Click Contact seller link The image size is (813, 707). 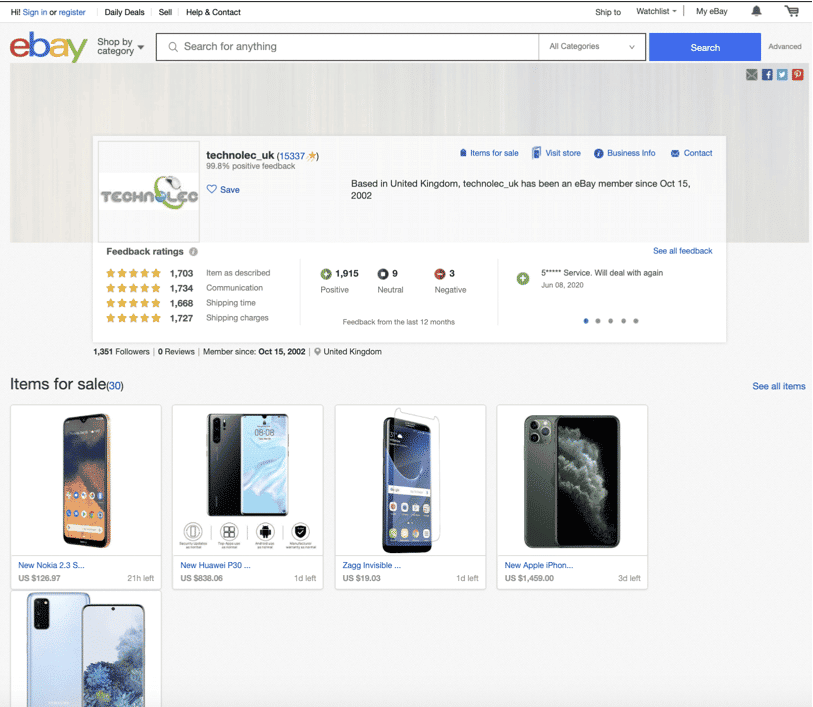(691, 153)
